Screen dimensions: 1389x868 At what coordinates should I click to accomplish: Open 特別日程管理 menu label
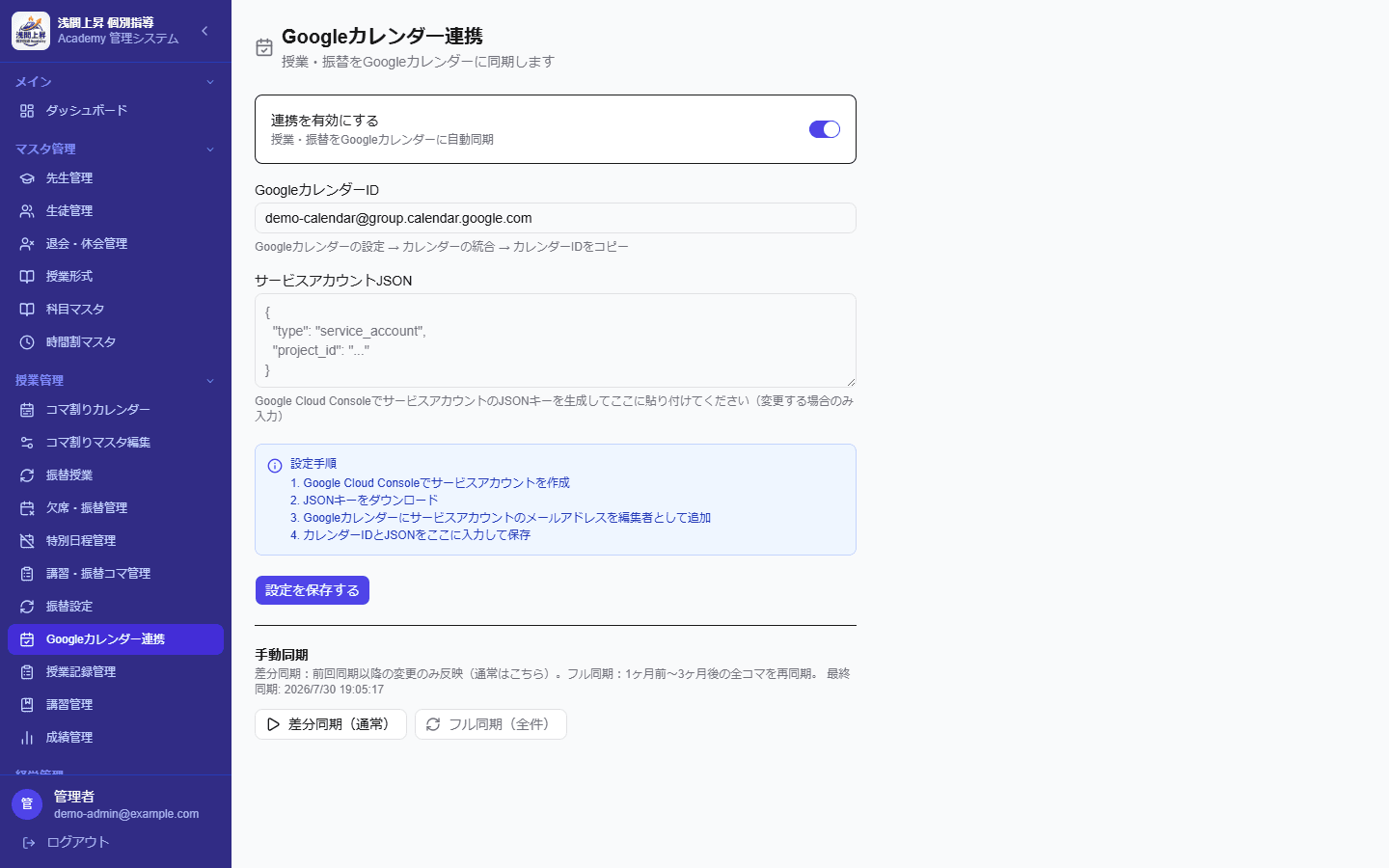(81, 541)
